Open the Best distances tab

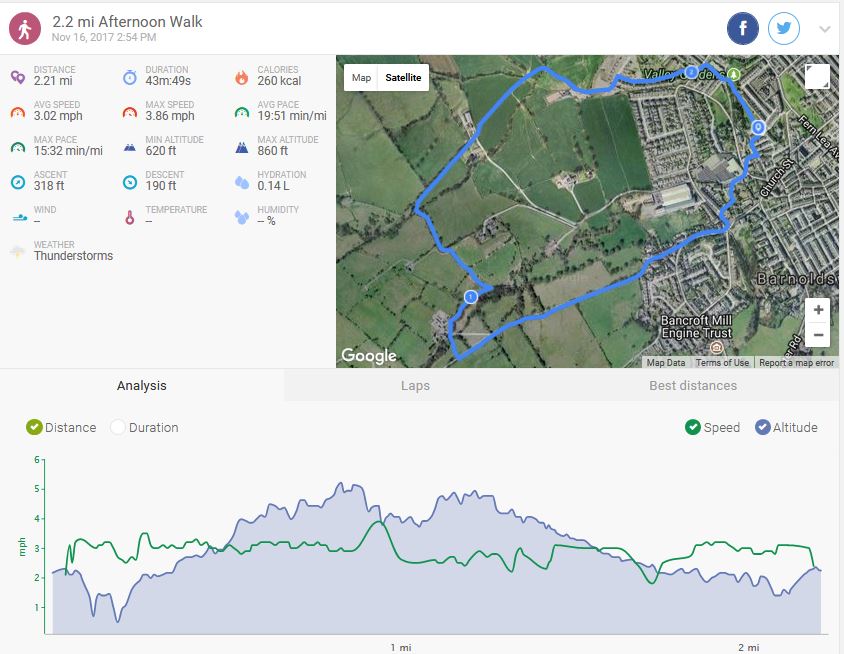692,386
